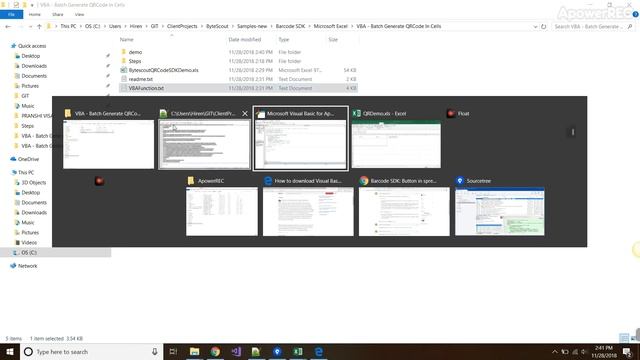The width and height of the screenshot is (640, 360).
Task: Open the Home ribbon tab
Action: (x=35, y=14)
